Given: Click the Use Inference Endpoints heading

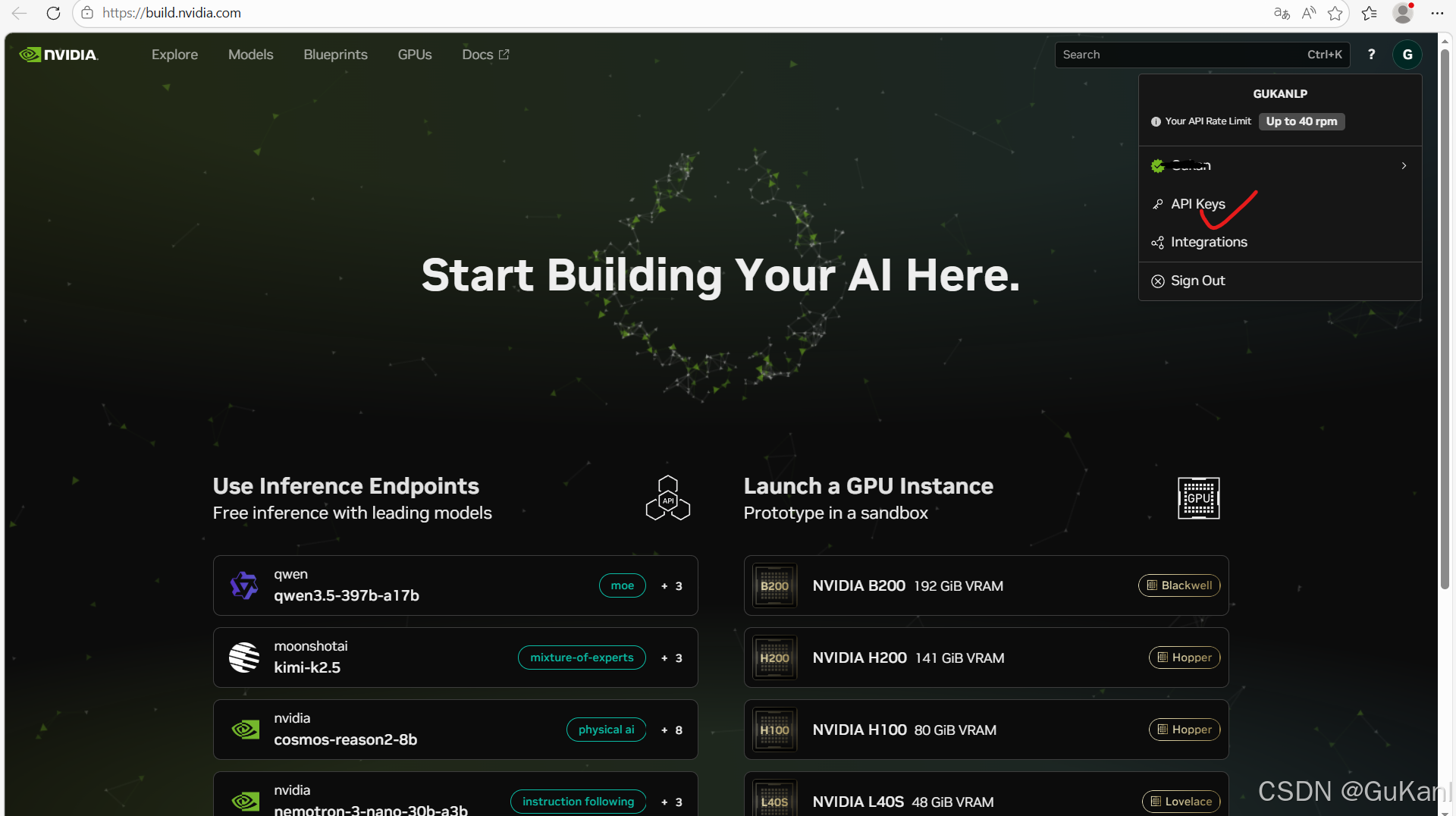Looking at the screenshot, I should (x=346, y=486).
